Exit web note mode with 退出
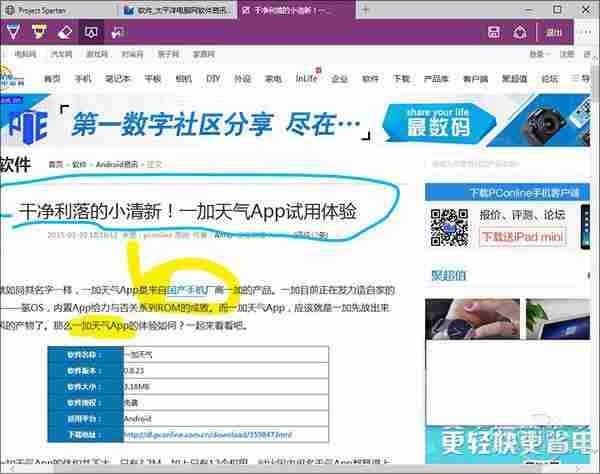The width and height of the screenshot is (600, 474). (553, 32)
